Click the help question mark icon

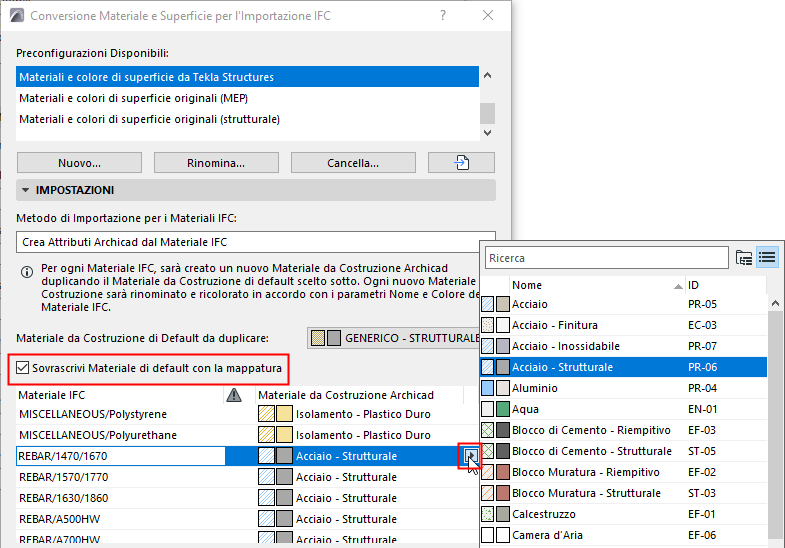coord(443,16)
